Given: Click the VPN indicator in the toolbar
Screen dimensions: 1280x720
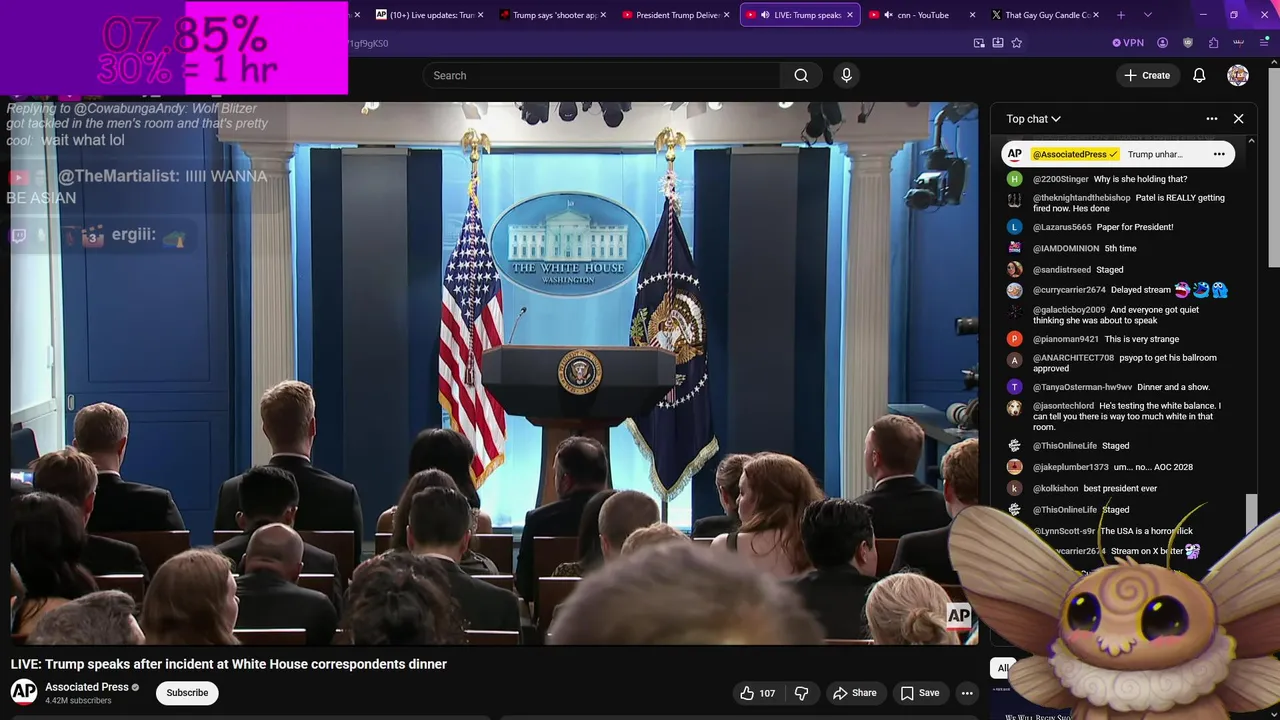Looking at the screenshot, I should click(x=1128, y=43).
